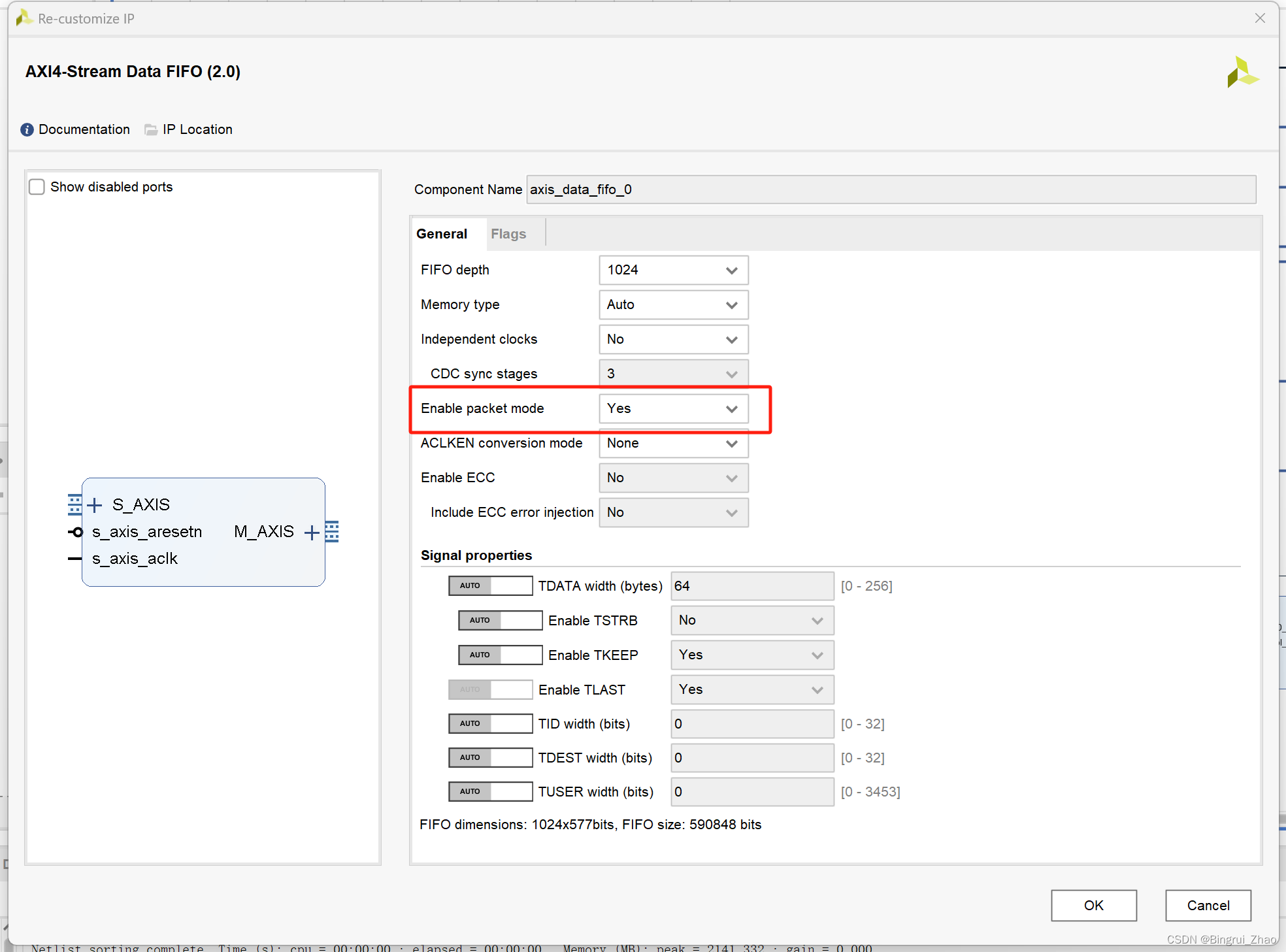Screen dimensions: 1286x952
Task: Enable the Show disabled ports checkbox
Action: click(x=37, y=187)
